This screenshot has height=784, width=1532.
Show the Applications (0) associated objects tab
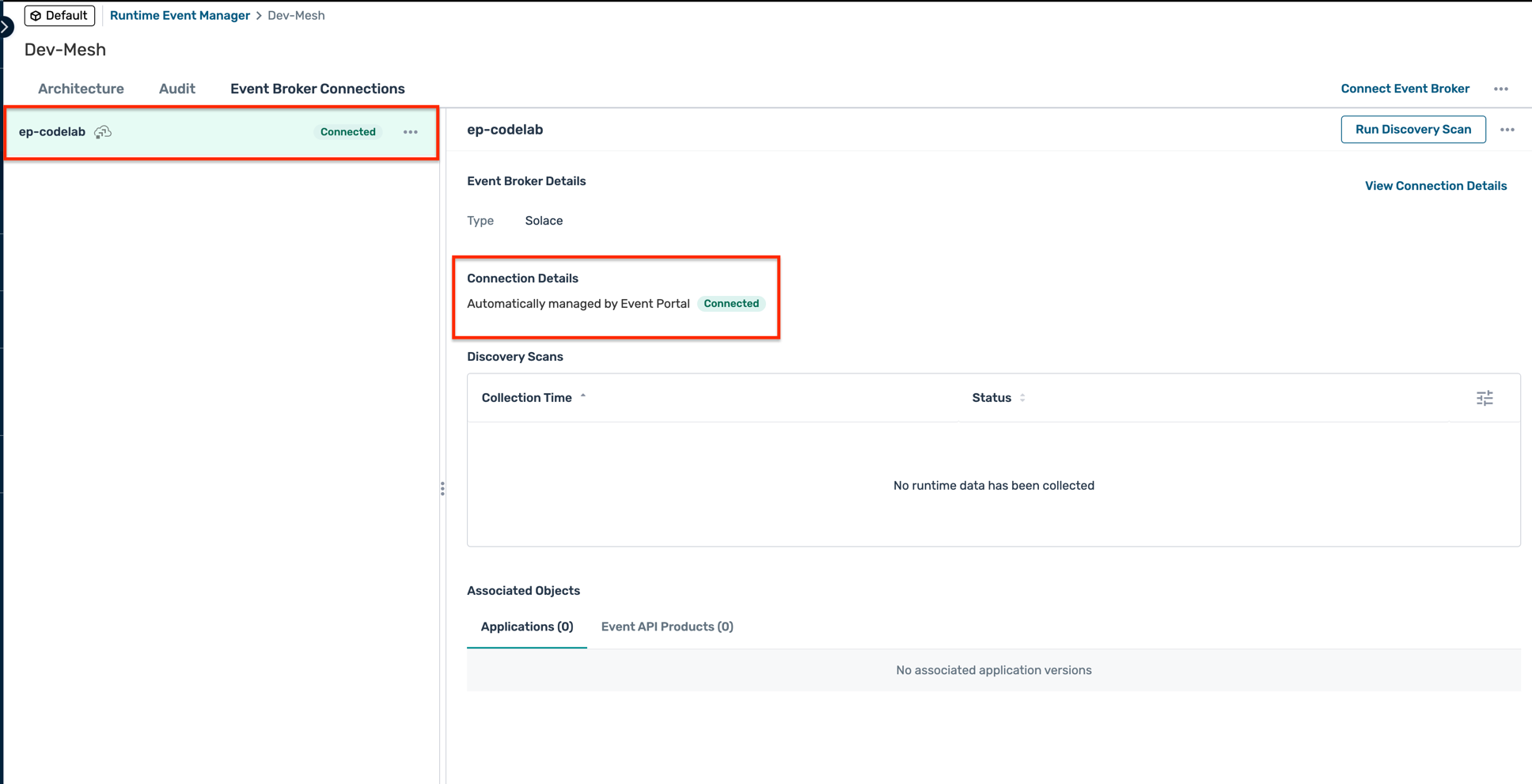click(526, 627)
